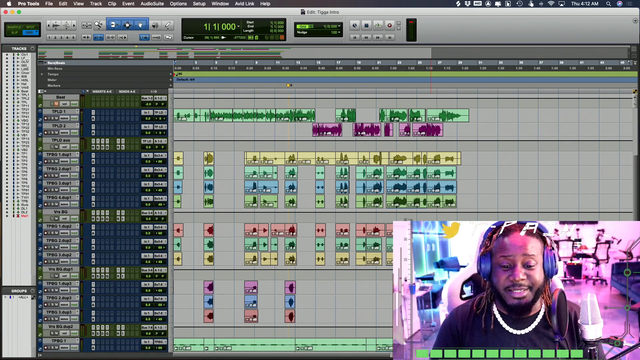
Task: Open the Track menu
Action: coord(96,4)
